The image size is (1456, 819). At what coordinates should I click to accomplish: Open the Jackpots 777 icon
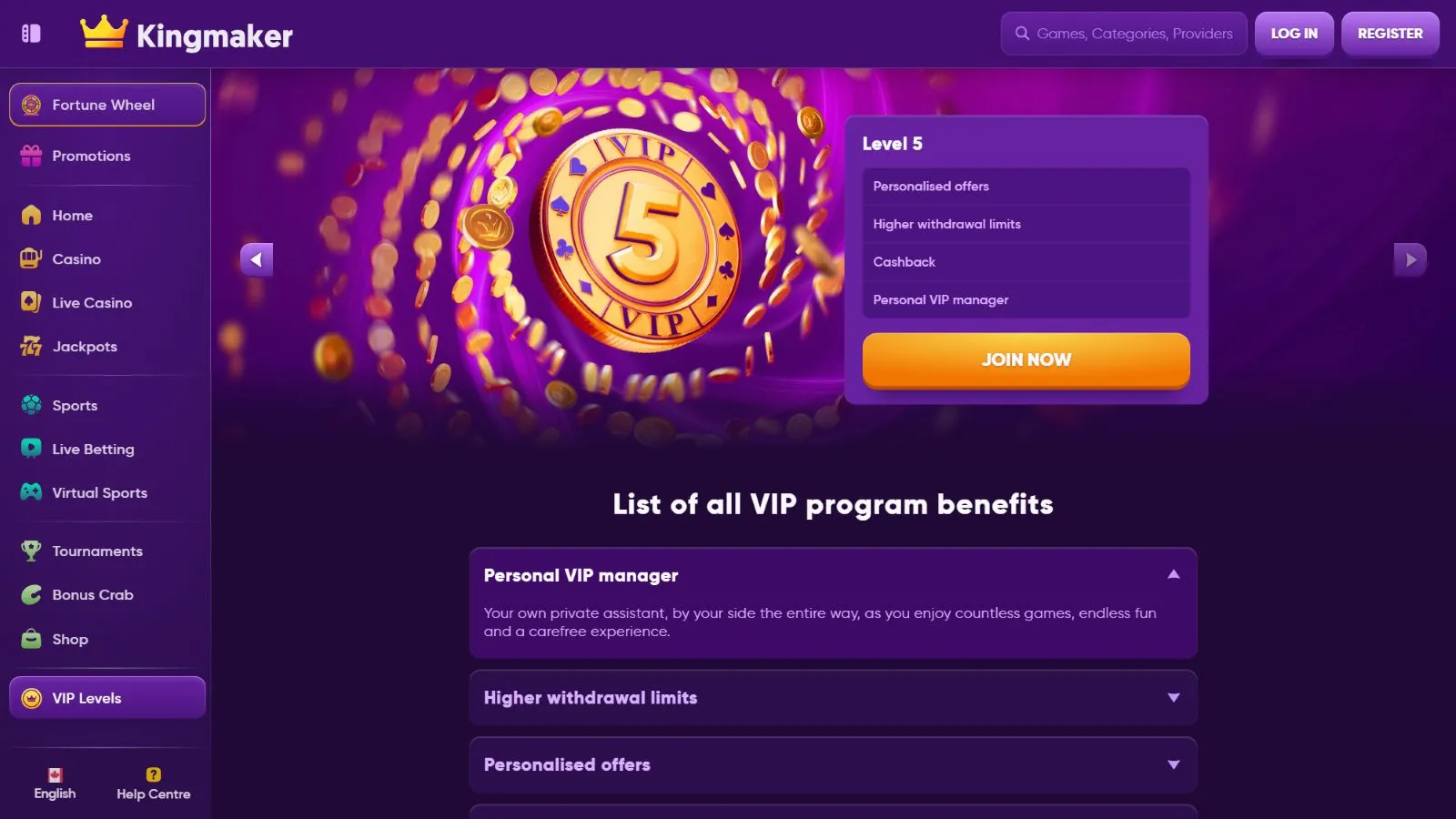(x=32, y=346)
